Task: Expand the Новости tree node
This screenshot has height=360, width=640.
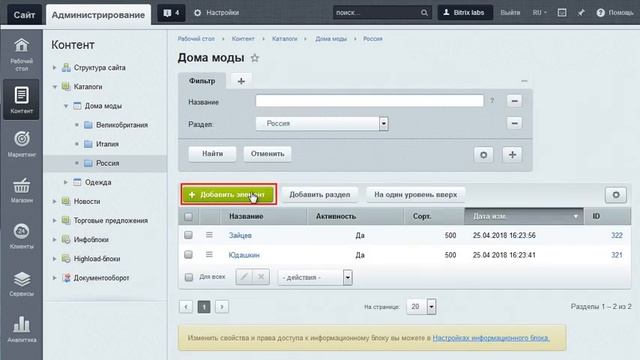Action: pyautogui.click(x=54, y=201)
